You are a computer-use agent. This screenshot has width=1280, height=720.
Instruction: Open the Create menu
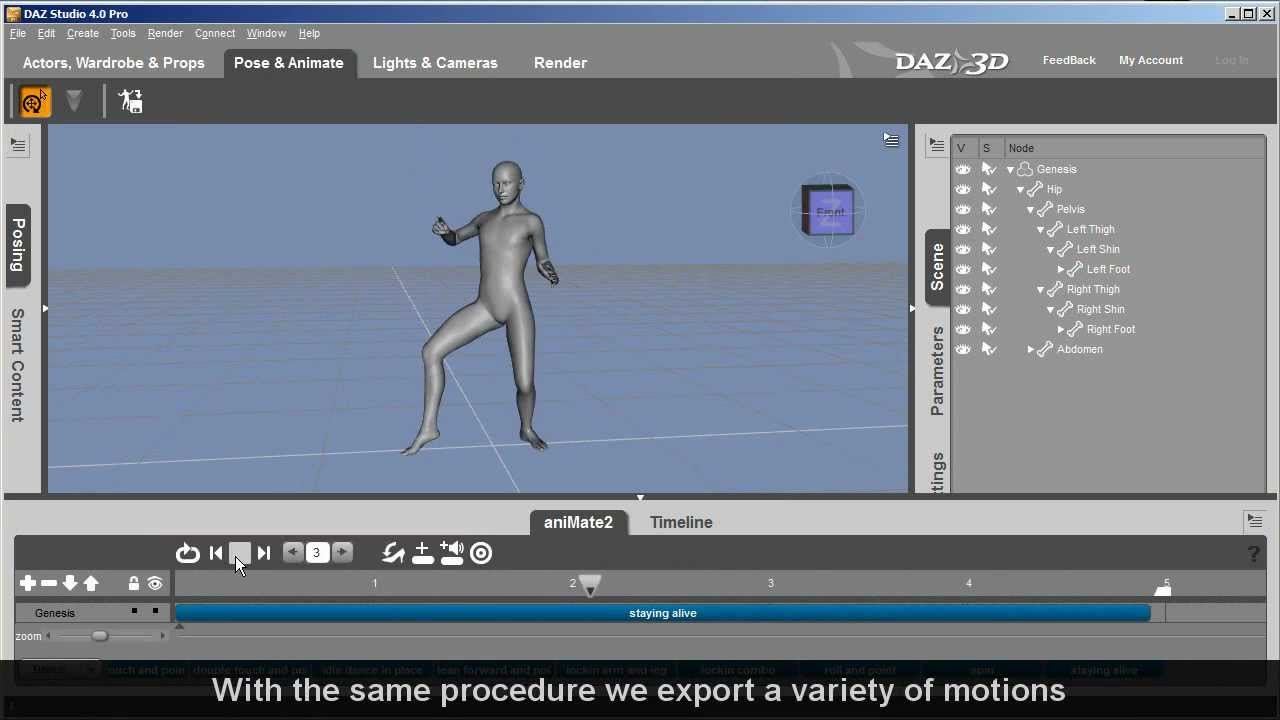coord(83,33)
